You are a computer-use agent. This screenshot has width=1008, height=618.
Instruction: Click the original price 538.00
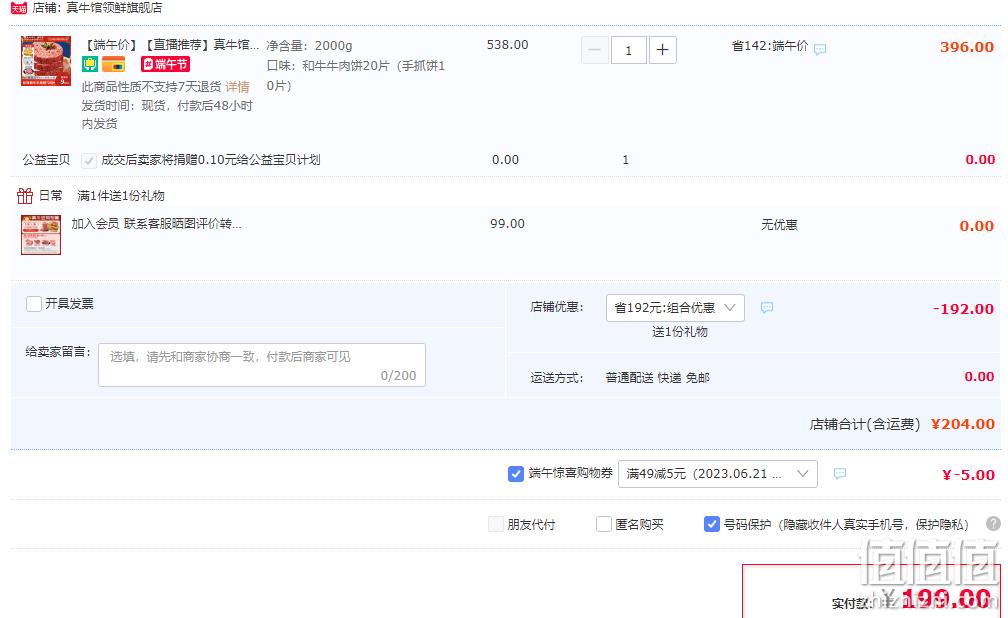(x=507, y=45)
